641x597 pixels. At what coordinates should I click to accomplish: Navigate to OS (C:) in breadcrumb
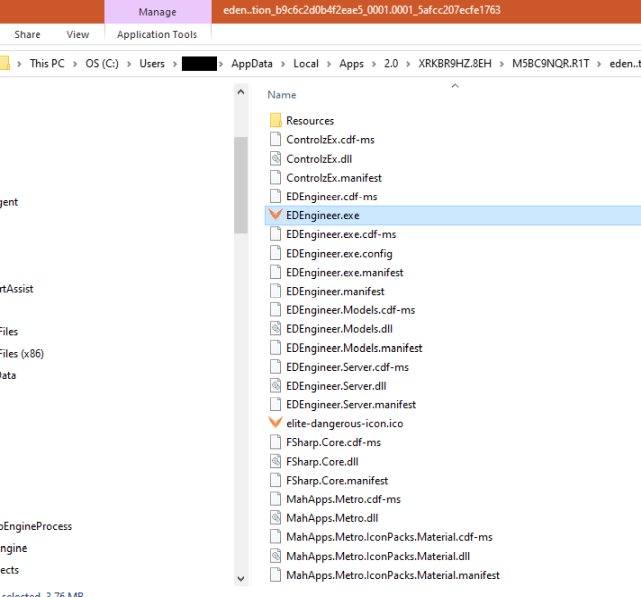[102, 63]
